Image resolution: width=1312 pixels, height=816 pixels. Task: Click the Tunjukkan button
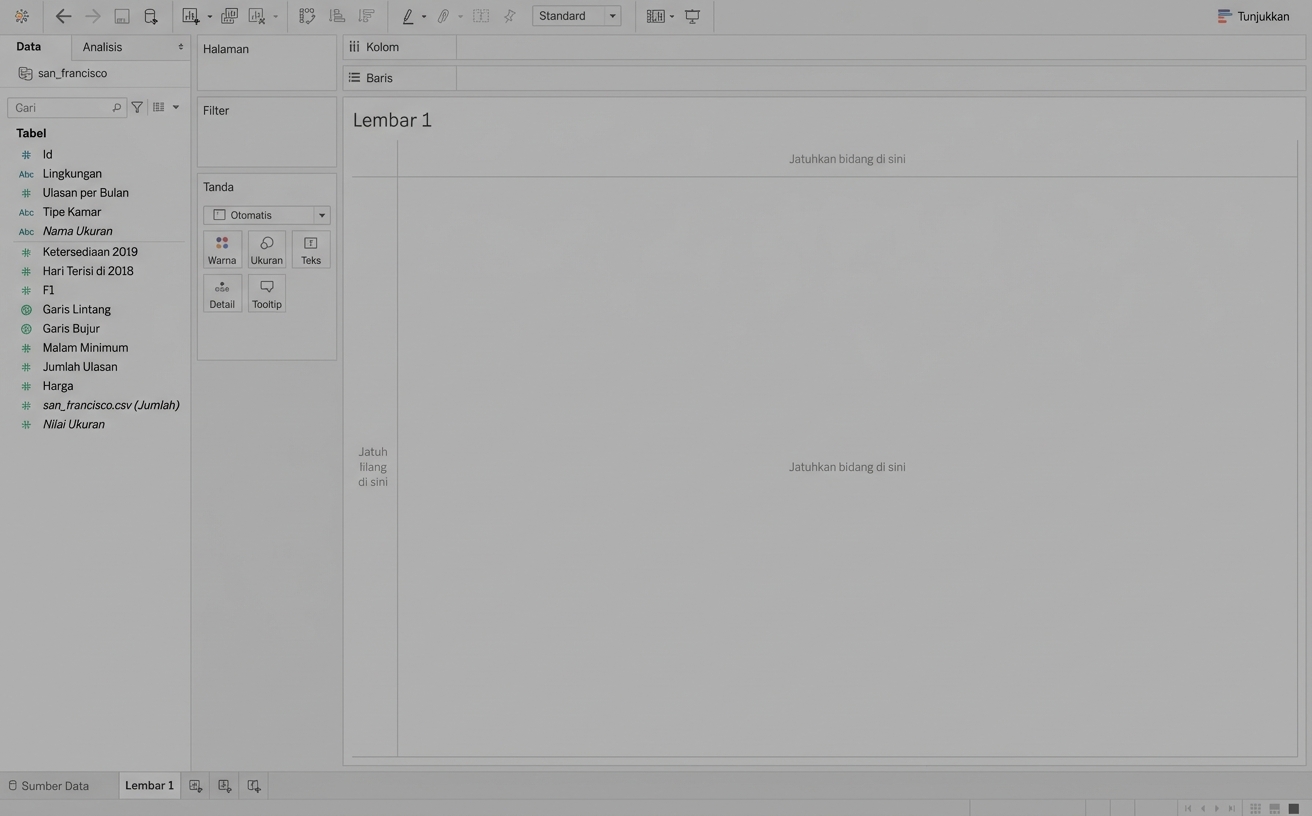[1253, 16]
